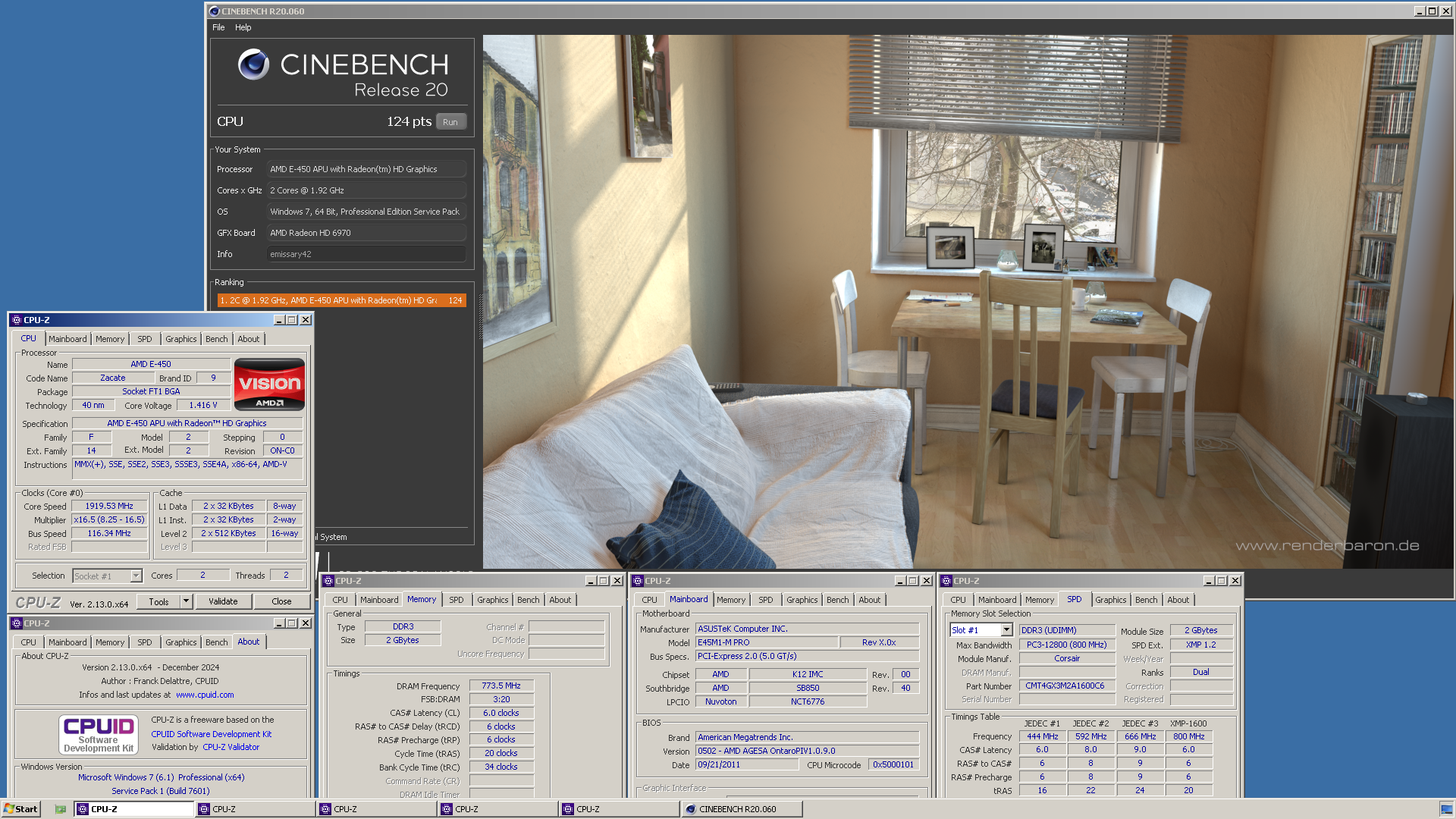1456x819 pixels.
Task: Click title icon of CPU-Z About window
Action: pyautogui.click(x=16, y=623)
